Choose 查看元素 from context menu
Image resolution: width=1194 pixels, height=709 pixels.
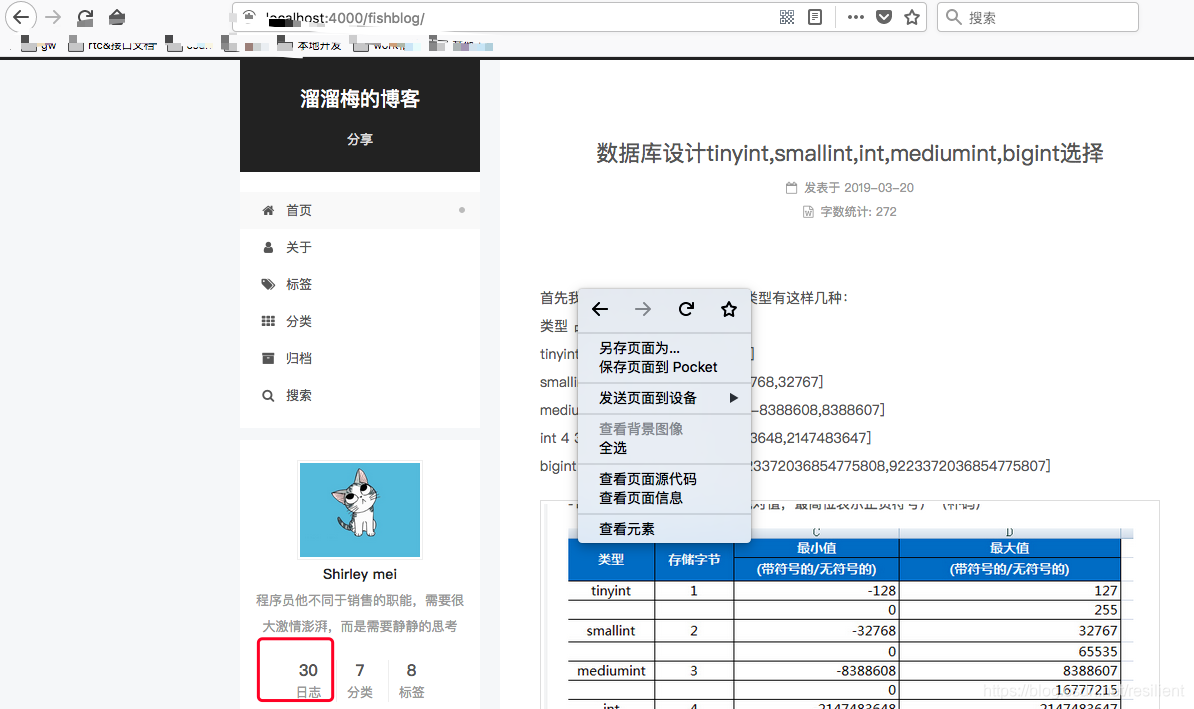(x=664, y=529)
